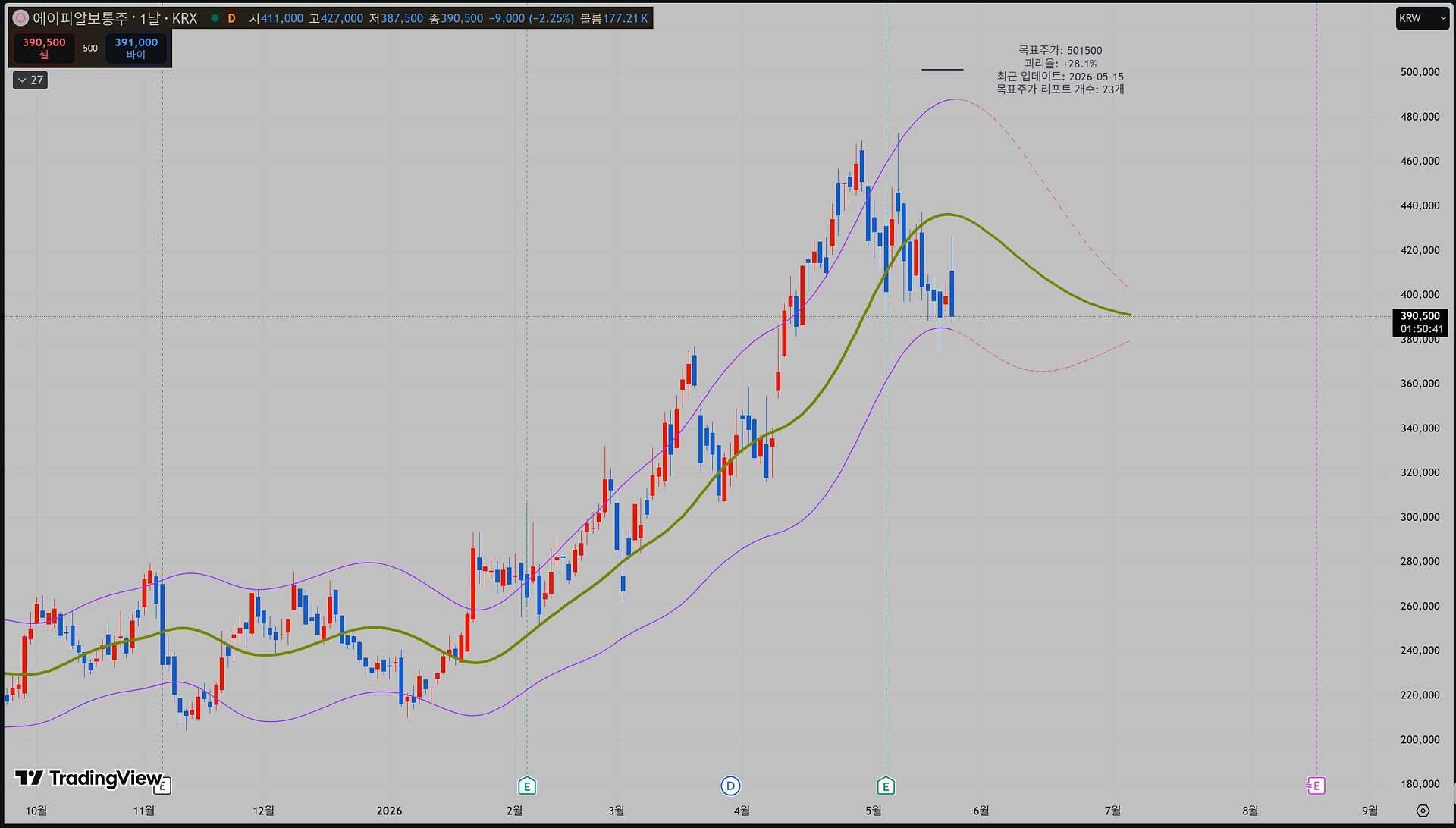
Task: Click the high value 고427,000
Action: click(336, 18)
